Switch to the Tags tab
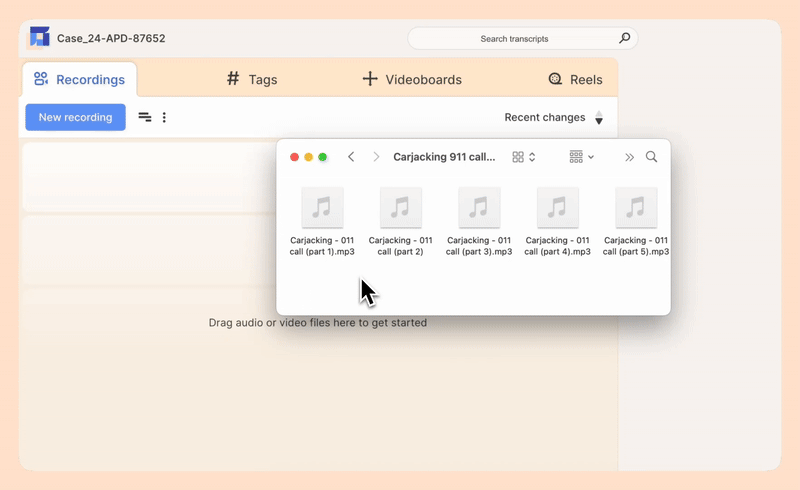This screenshot has width=800, height=490. click(x=252, y=79)
